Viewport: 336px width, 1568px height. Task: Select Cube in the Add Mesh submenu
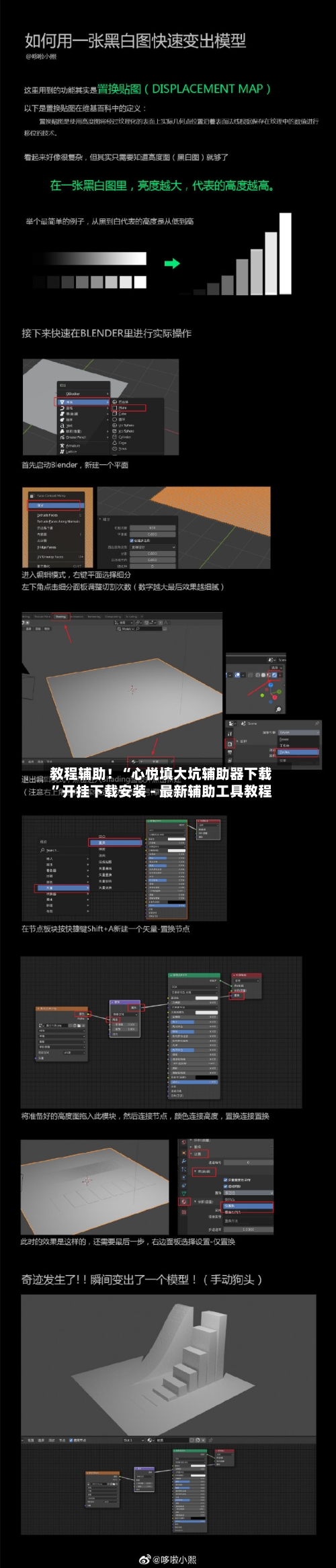click(123, 414)
